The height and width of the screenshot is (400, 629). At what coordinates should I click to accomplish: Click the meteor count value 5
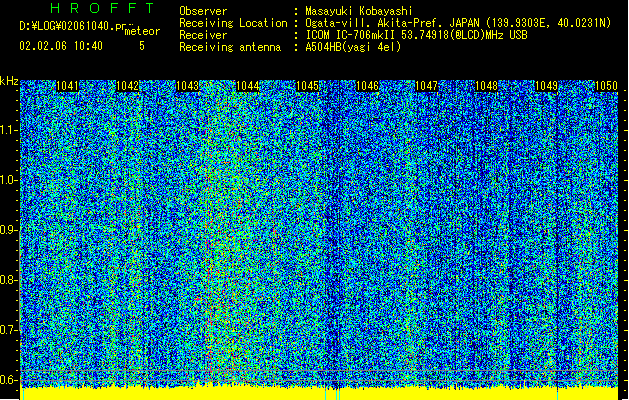coord(142,46)
